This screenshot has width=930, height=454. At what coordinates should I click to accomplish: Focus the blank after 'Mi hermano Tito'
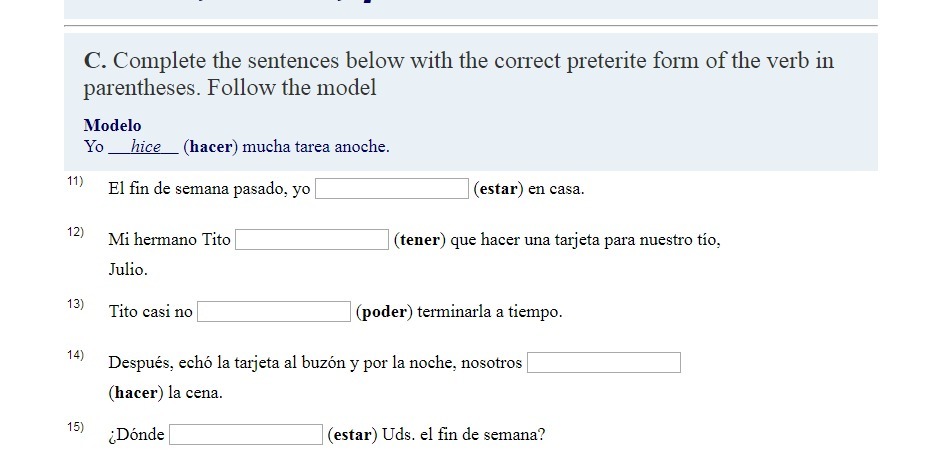(311, 240)
